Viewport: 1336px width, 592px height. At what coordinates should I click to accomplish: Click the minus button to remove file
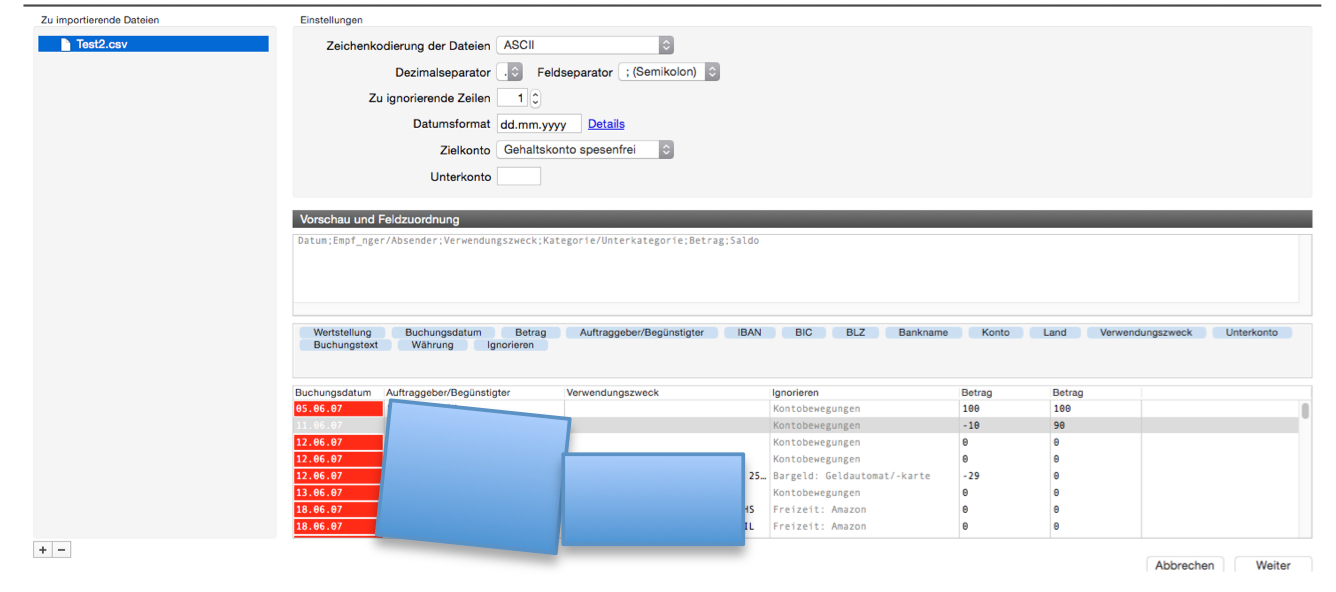coord(61,550)
